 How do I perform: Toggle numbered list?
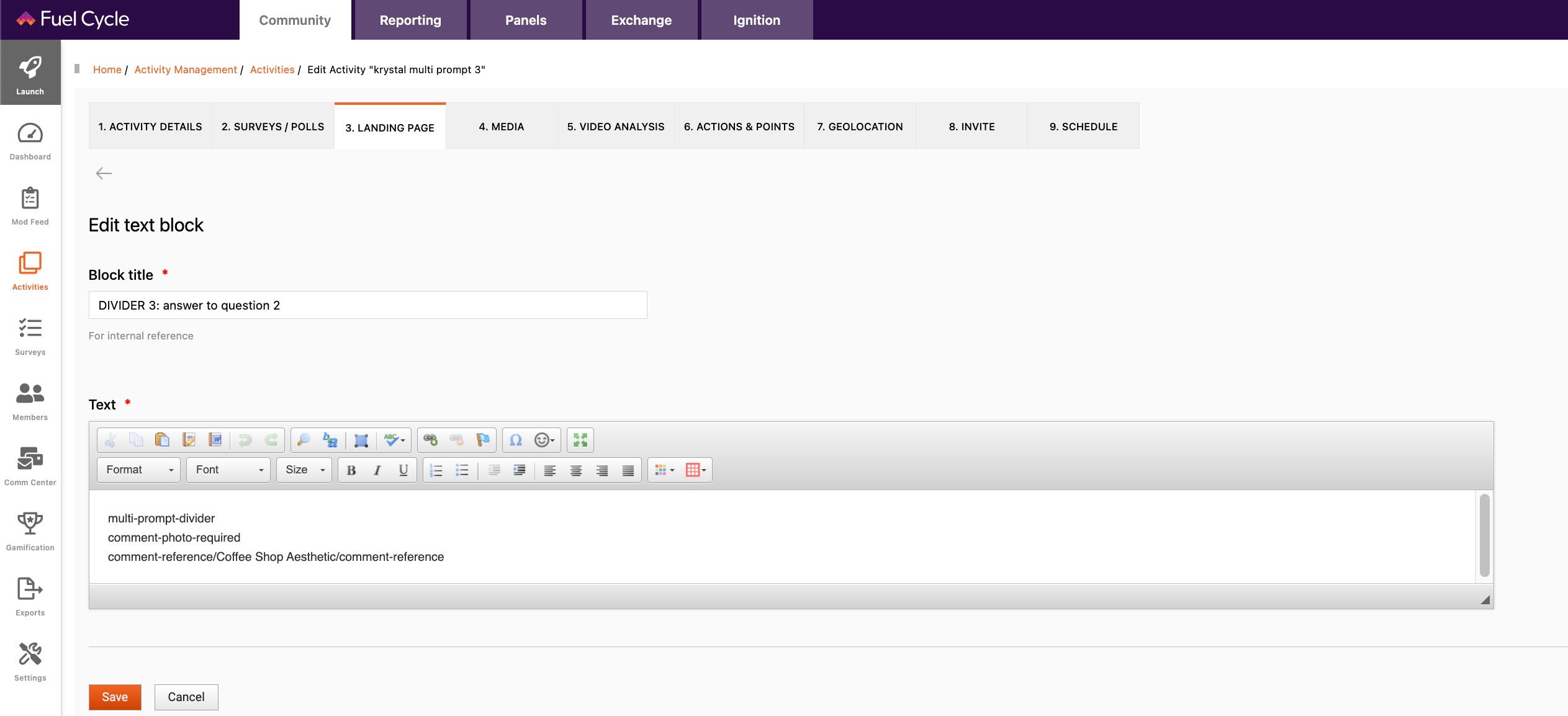point(436,470)
